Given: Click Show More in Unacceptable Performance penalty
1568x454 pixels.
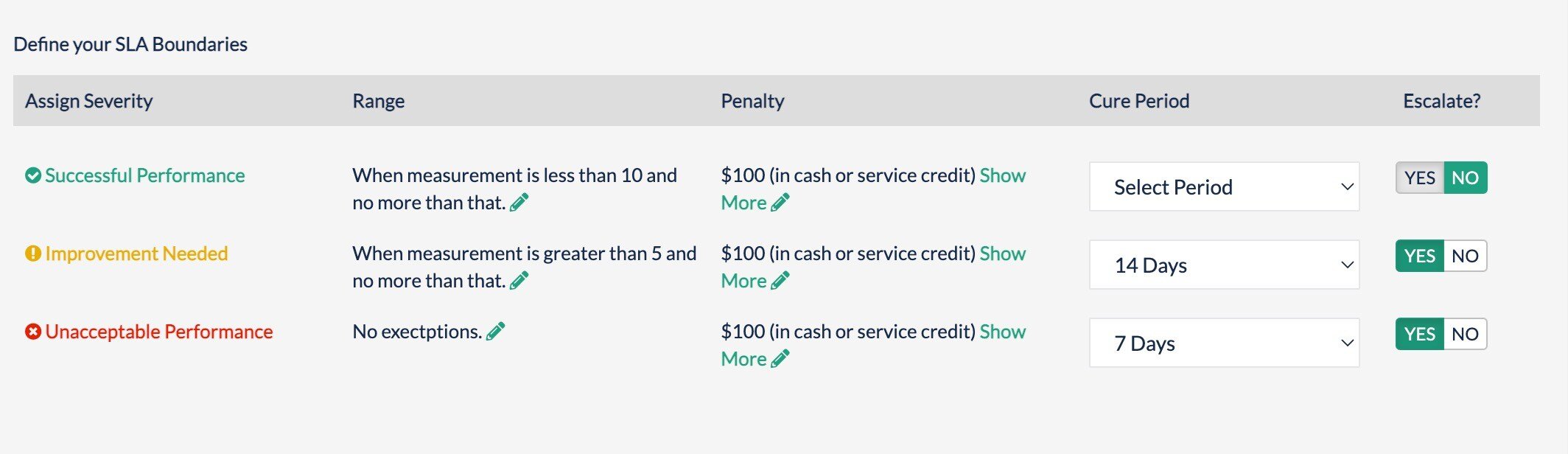Looking at the screenshot, I should [x=1002, y=332].
